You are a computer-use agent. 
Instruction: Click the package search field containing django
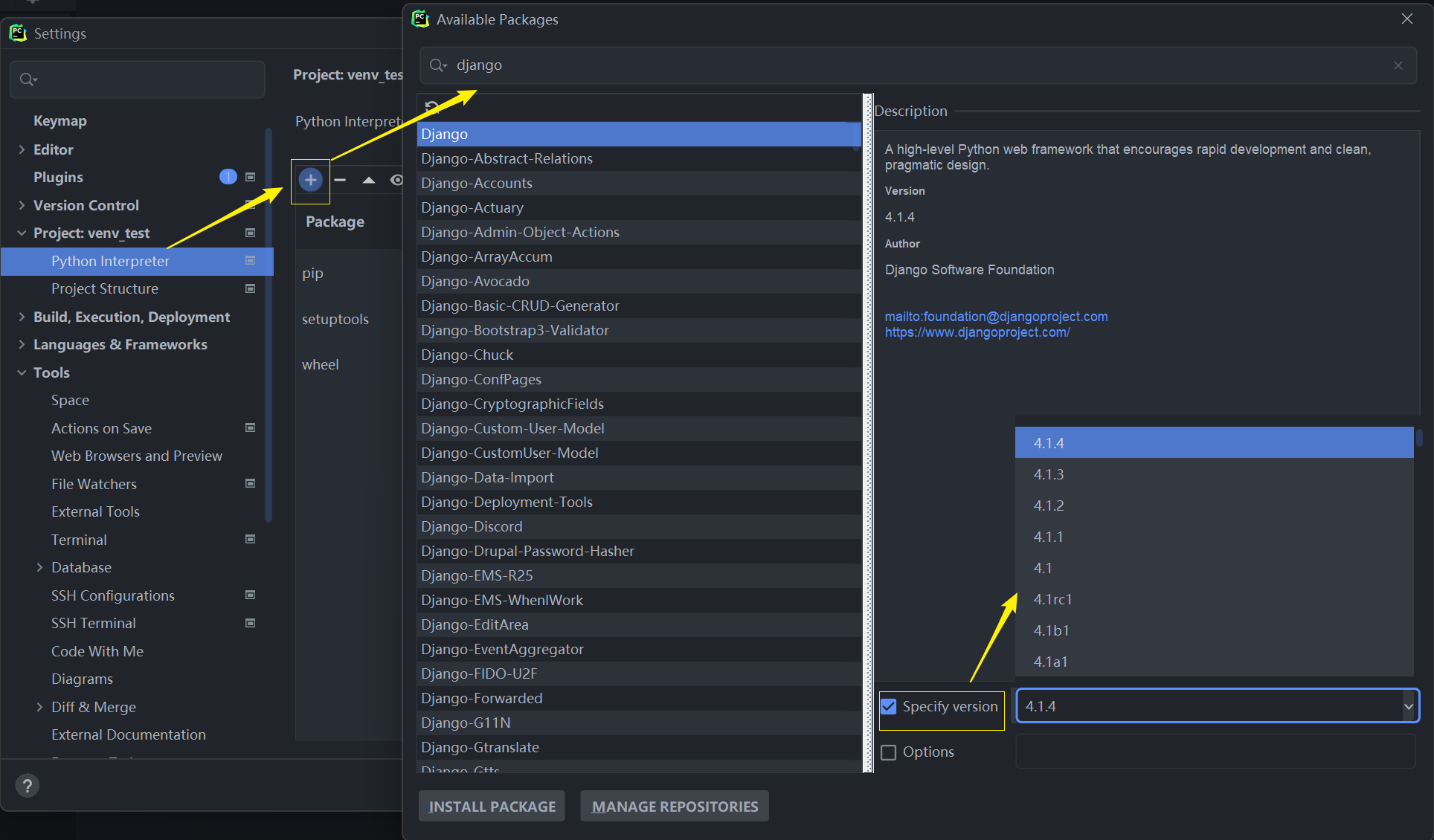coord(918,65)
